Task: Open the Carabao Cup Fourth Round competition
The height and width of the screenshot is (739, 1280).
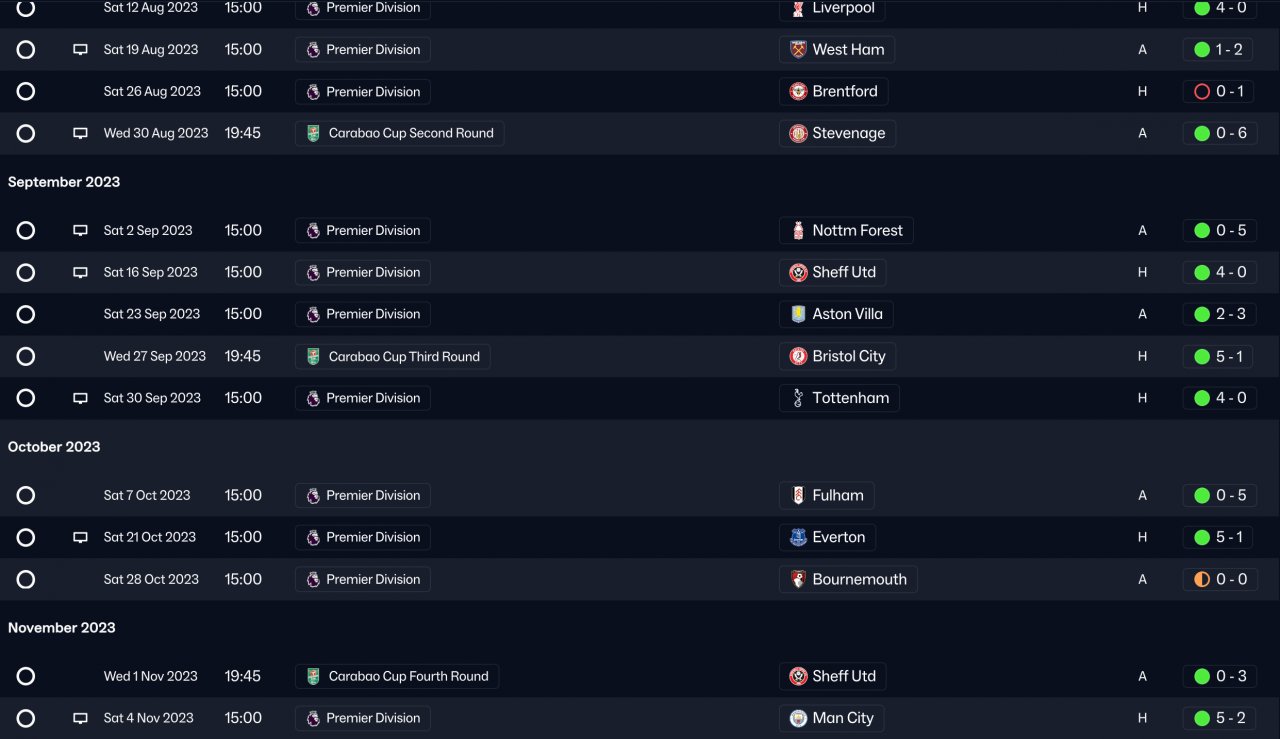Action: pyautogui.click(x=408, y=677)
